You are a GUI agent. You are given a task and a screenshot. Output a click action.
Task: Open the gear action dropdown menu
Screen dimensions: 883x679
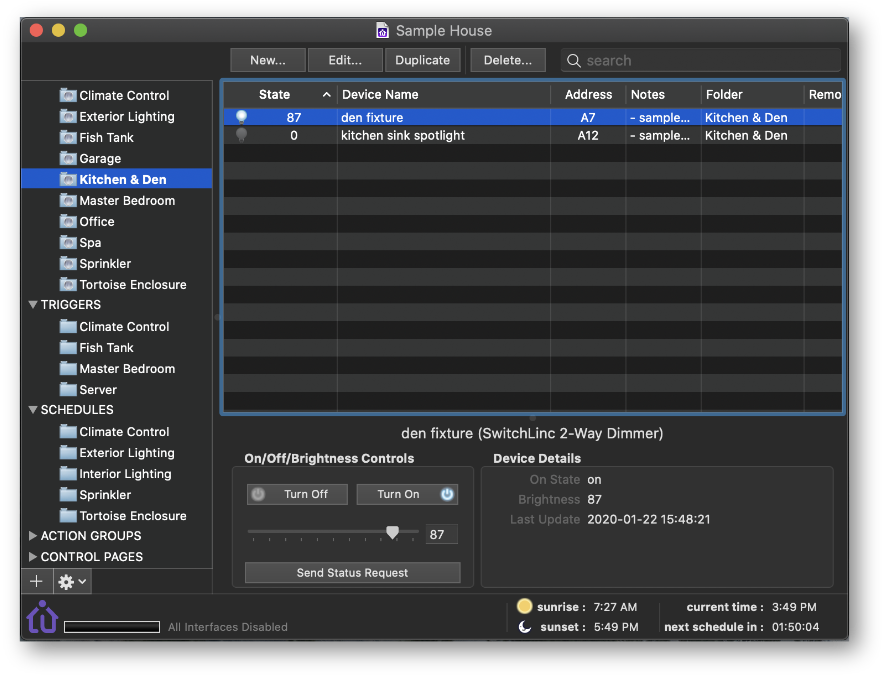tap(73, 581)
